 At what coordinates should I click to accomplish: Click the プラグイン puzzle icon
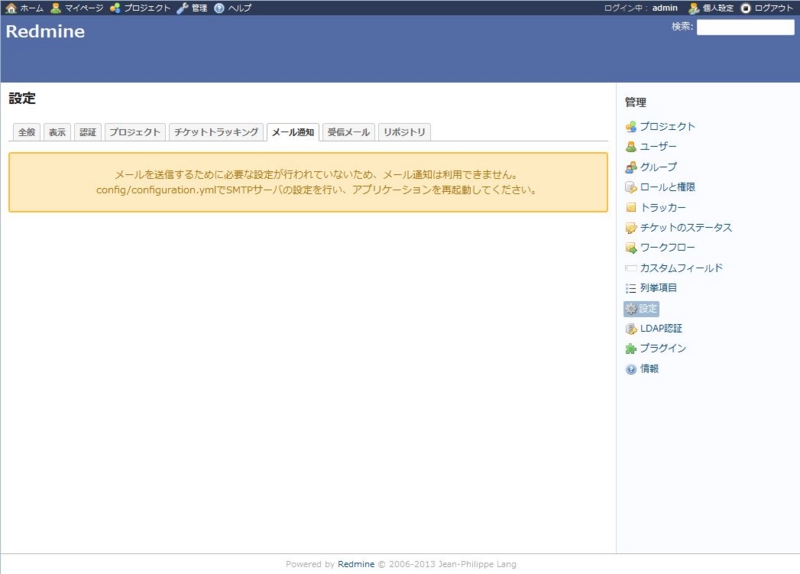[x=631, y=348]
